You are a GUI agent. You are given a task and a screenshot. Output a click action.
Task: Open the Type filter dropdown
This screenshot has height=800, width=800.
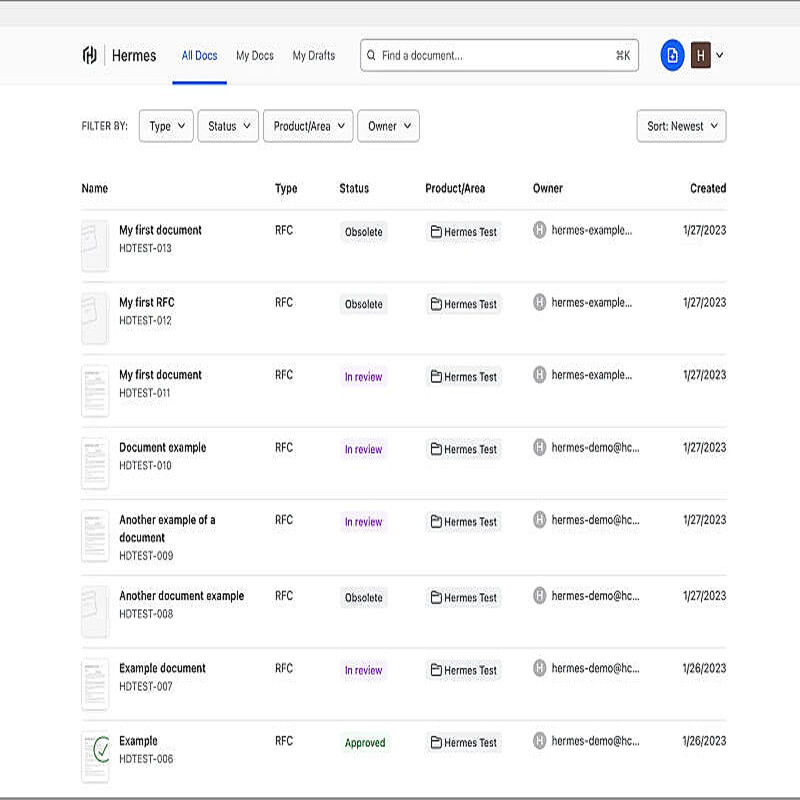[165, 126]
